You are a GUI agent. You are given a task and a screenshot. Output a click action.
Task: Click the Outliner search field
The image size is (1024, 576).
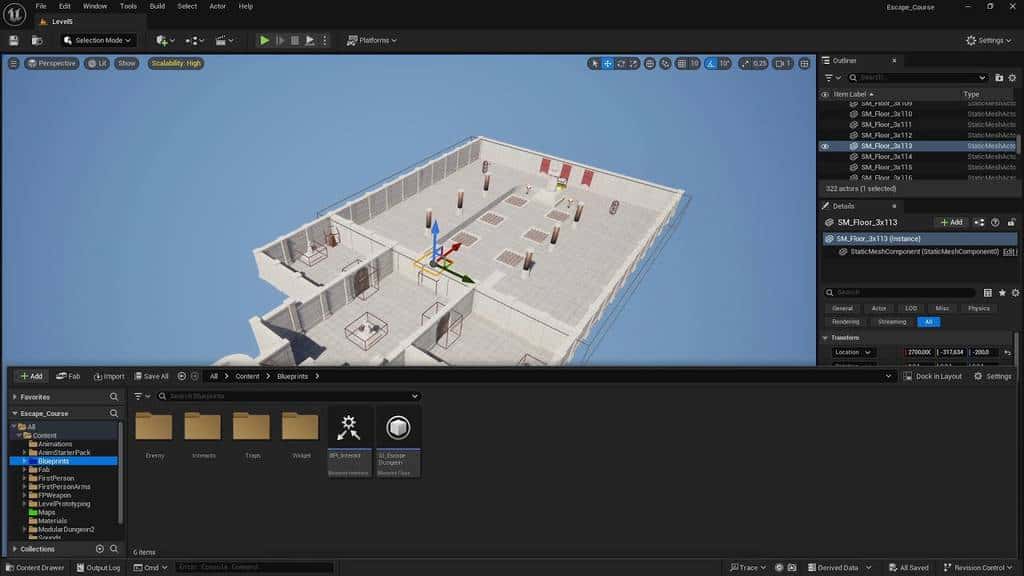(x=918, y=78)
